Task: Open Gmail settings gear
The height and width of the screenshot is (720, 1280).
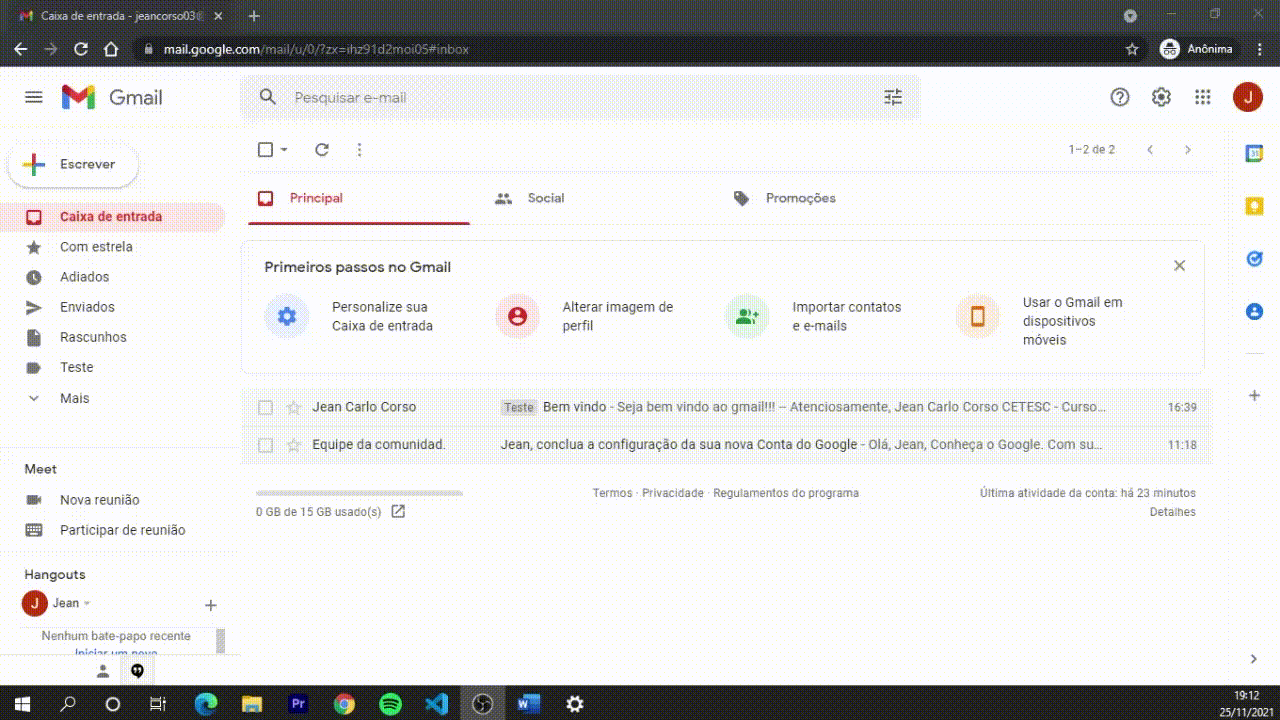Action: pyautogui.click(x=1161, y=97)
